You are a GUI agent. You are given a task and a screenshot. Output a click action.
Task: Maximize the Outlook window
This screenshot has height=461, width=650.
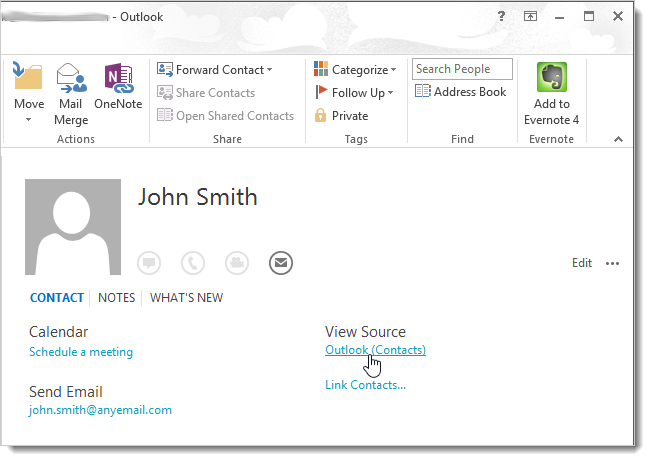(589, 16)
